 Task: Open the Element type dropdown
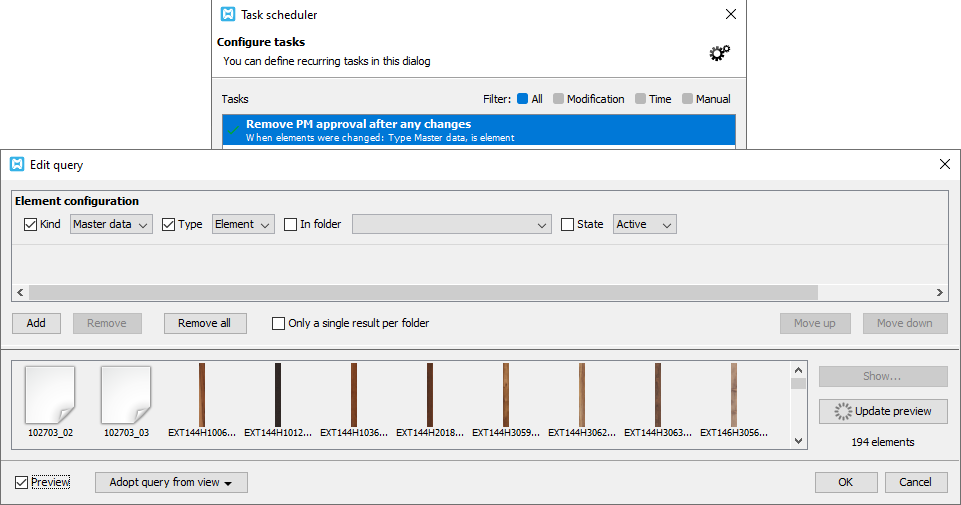click(243, 224)
